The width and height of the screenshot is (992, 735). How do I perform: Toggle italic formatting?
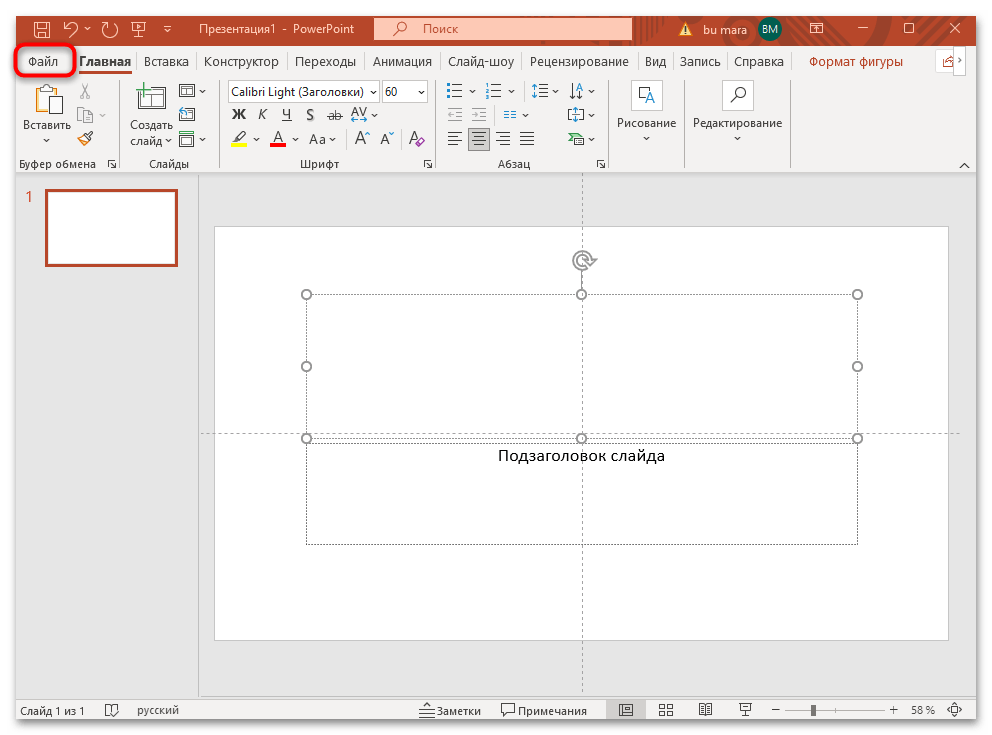pyautogui.click(x=261, y=114)
